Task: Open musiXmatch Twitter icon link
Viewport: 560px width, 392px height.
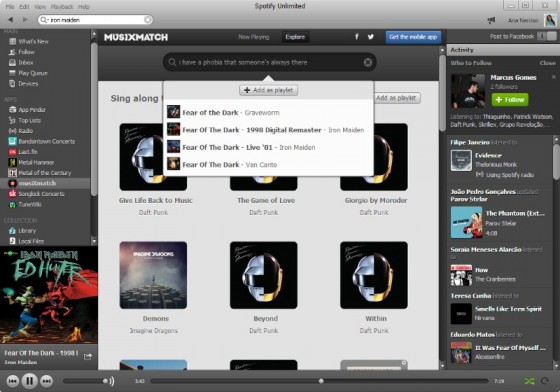Action: 371,36
